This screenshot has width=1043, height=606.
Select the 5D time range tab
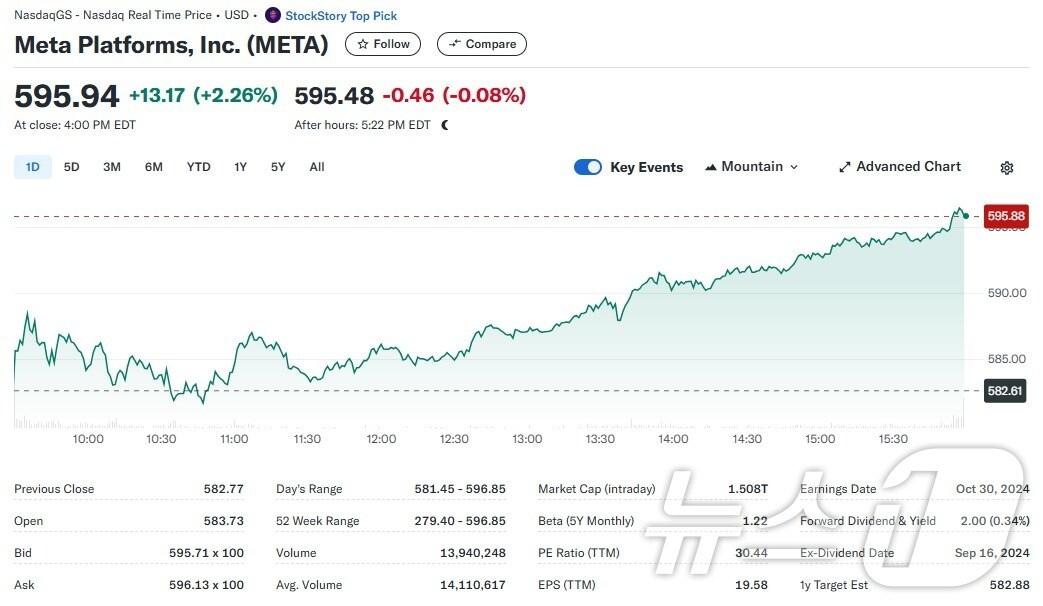[x=71, y=167]
